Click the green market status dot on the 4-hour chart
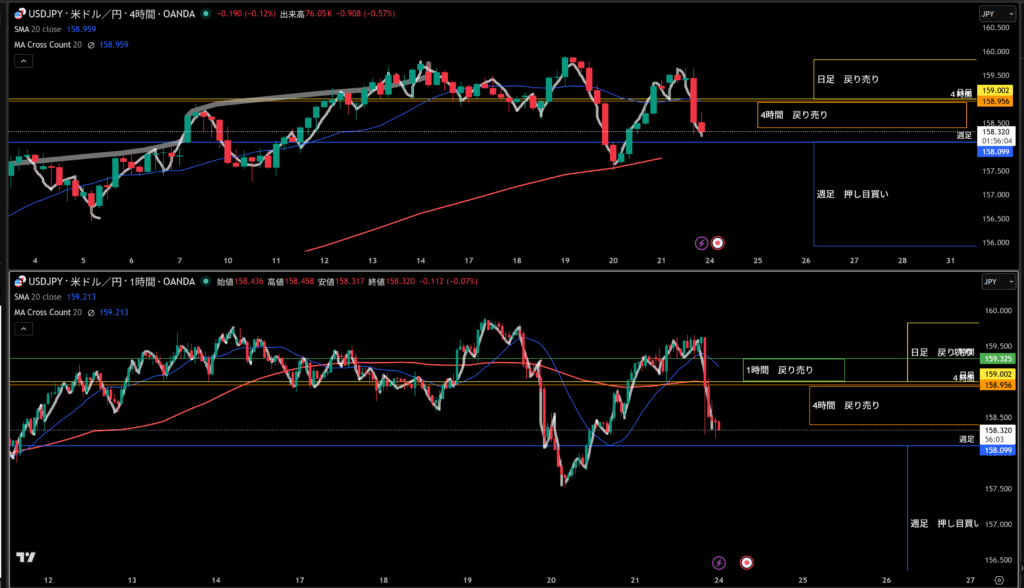This screenshot has height=588, width=1024. coord(206,14)
